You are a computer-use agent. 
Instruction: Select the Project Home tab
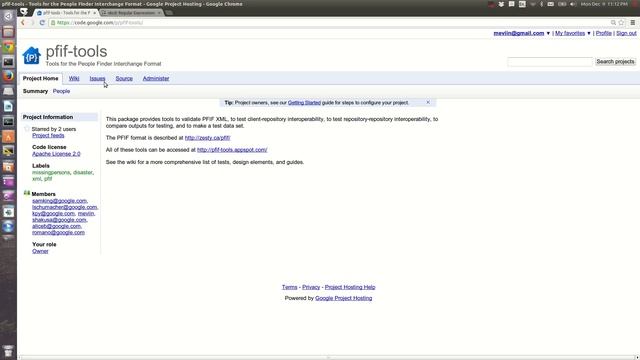pyautogui.click(x=40, y=78)
